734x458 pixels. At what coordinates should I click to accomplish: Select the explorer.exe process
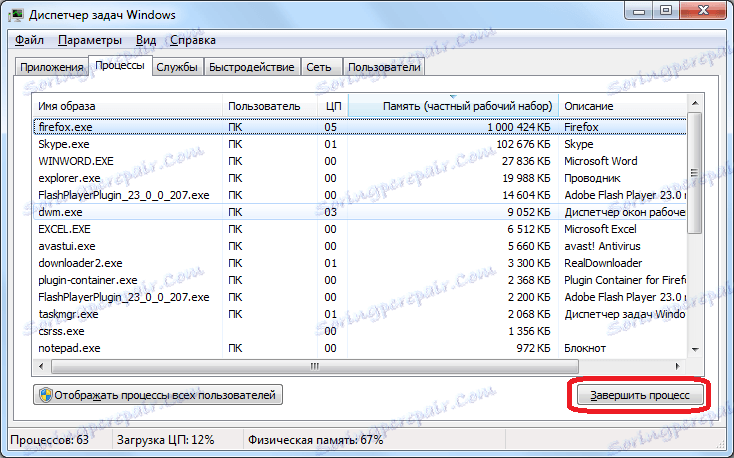coord(360,178)
